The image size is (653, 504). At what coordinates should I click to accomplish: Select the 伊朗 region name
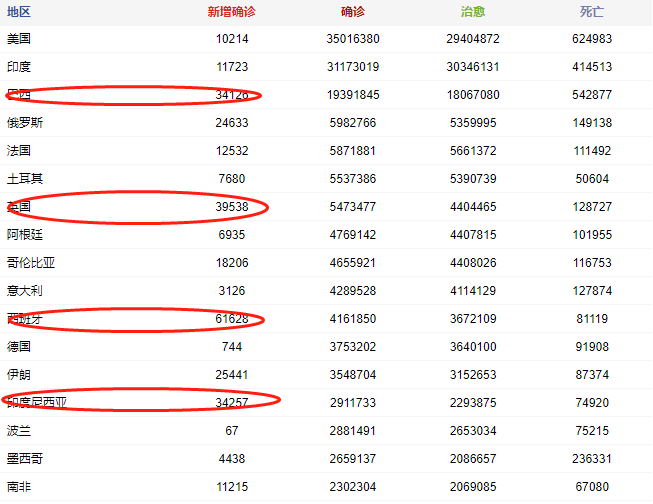point(19,375)
